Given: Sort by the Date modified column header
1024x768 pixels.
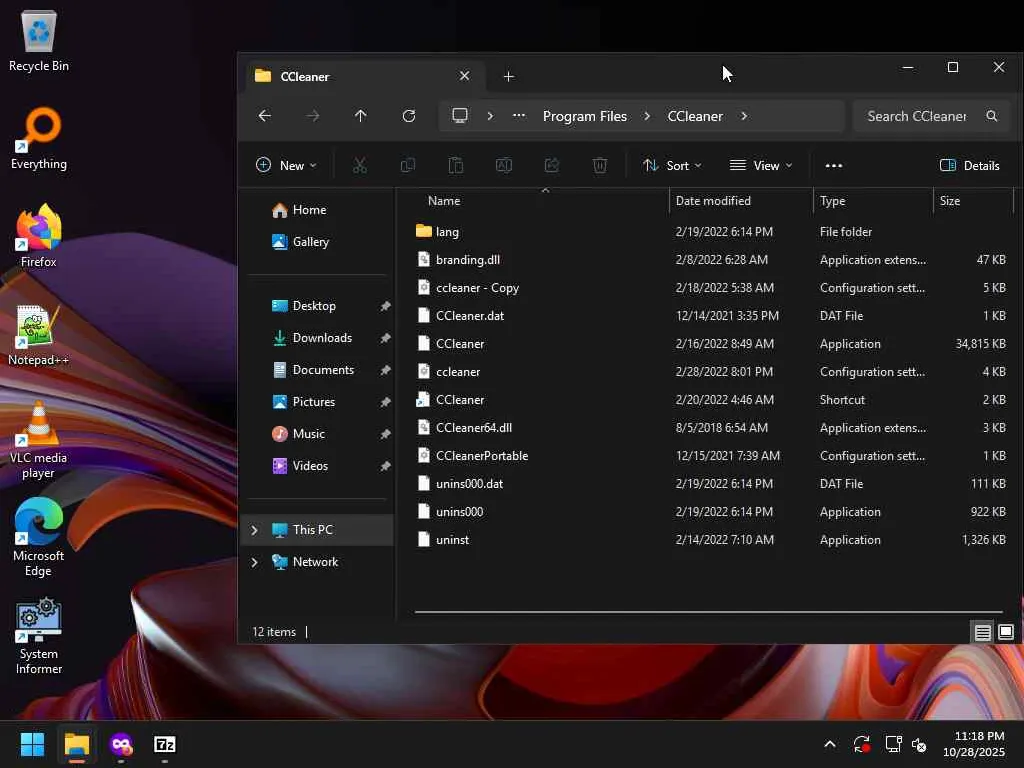Looking at the screenshot, I should pos(713,201).
